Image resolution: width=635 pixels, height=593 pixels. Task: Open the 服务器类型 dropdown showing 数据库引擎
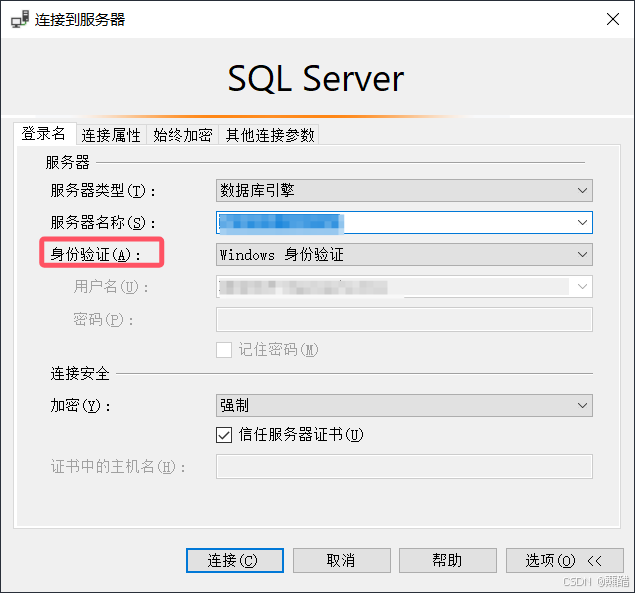[404, 190]
